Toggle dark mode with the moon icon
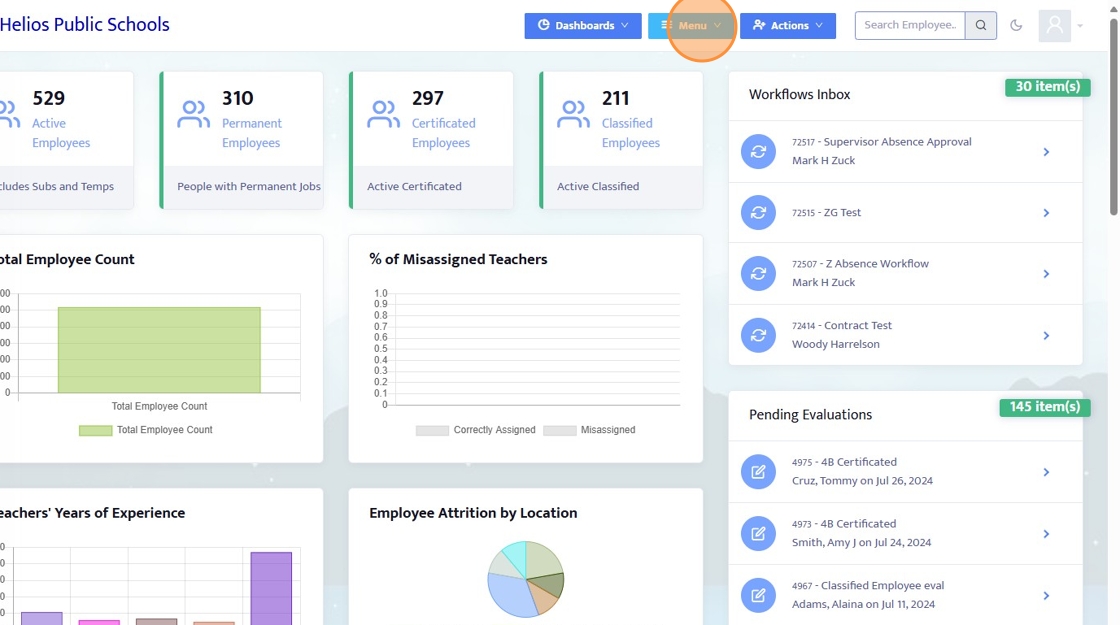Image resolution: width=1120 pixels, height=625 pixels. point(1016,26)
